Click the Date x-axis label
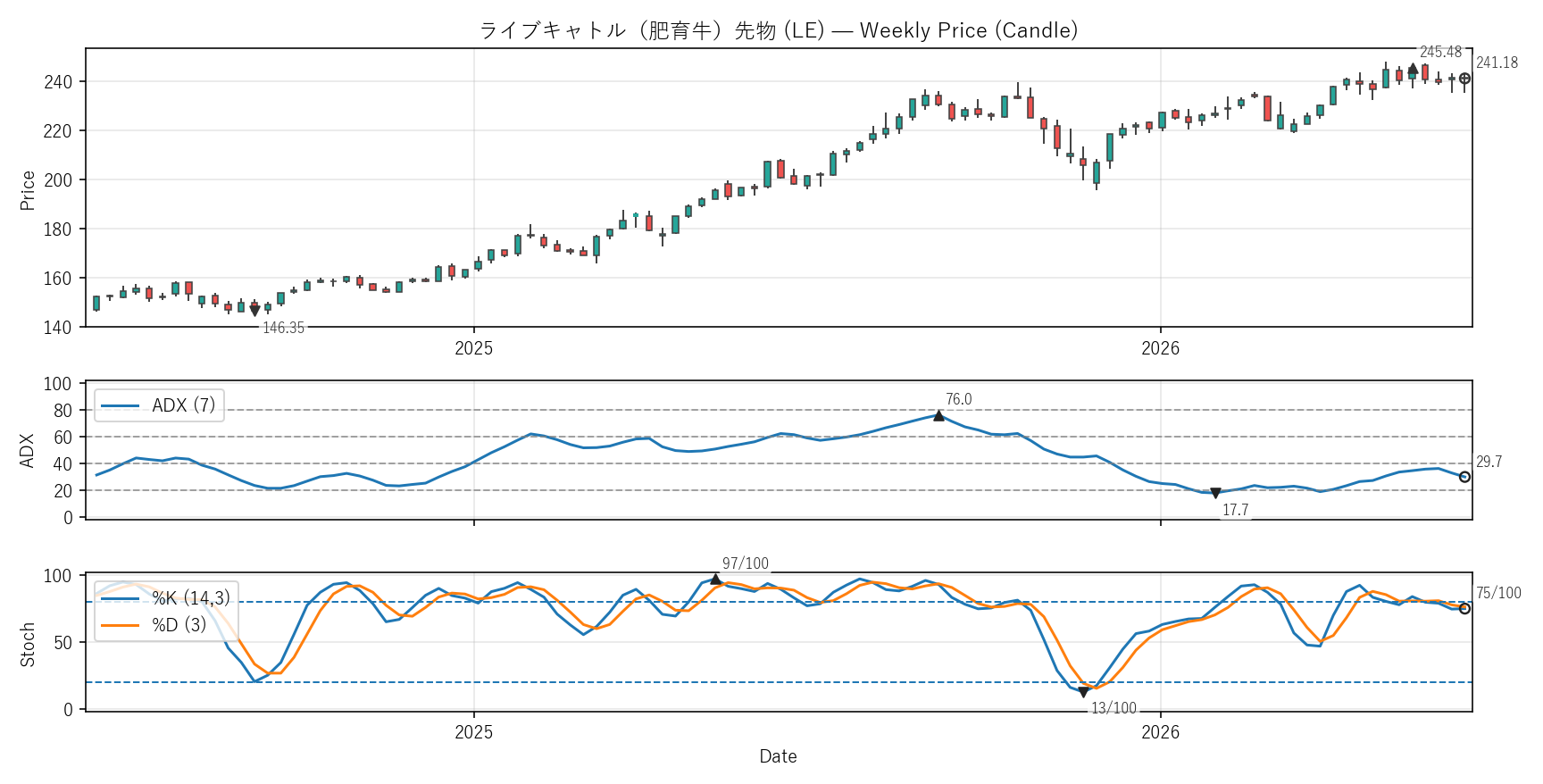 coord(778,757)
